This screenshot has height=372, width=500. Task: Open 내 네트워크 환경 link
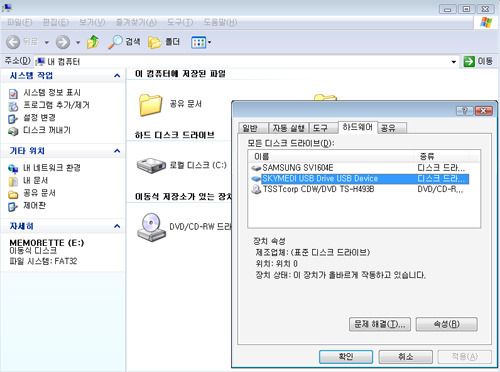[x=52, y=168]
